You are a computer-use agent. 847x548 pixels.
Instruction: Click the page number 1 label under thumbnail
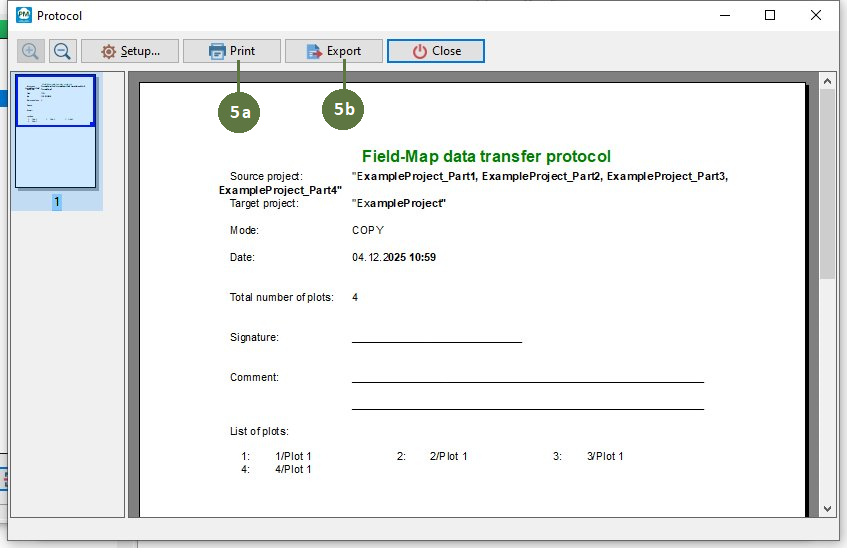pos(57,202)
